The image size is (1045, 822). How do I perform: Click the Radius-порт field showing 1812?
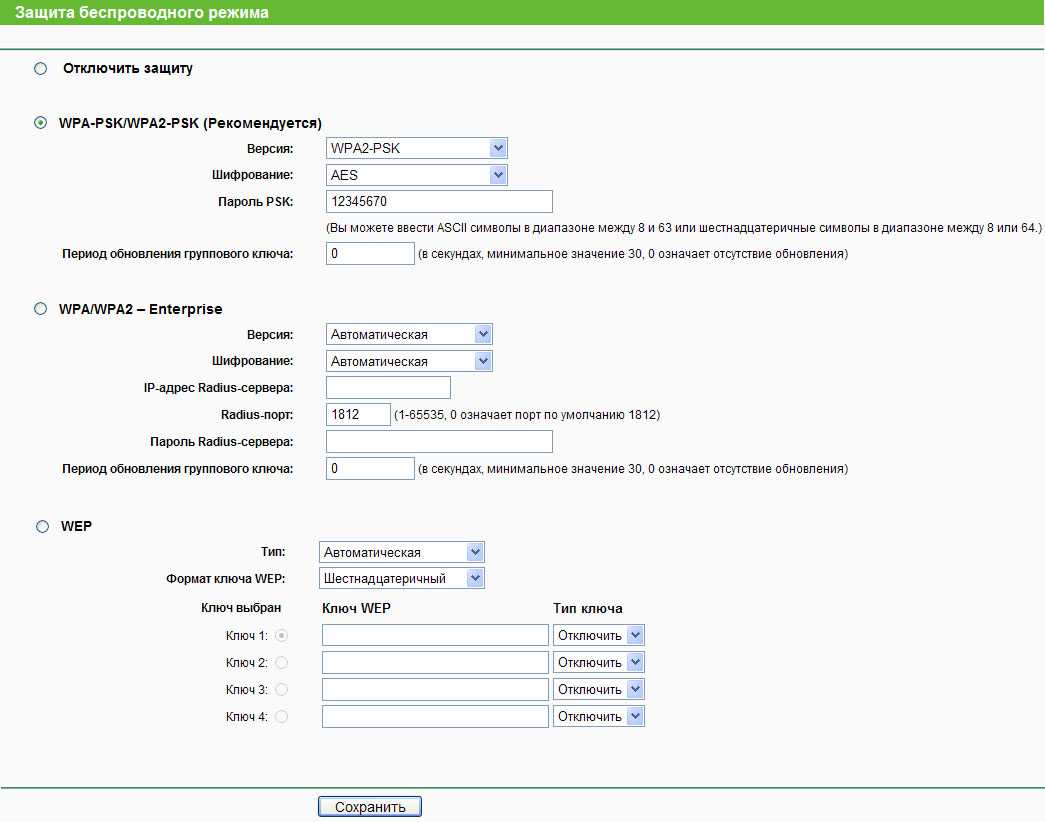pos(358,414)
